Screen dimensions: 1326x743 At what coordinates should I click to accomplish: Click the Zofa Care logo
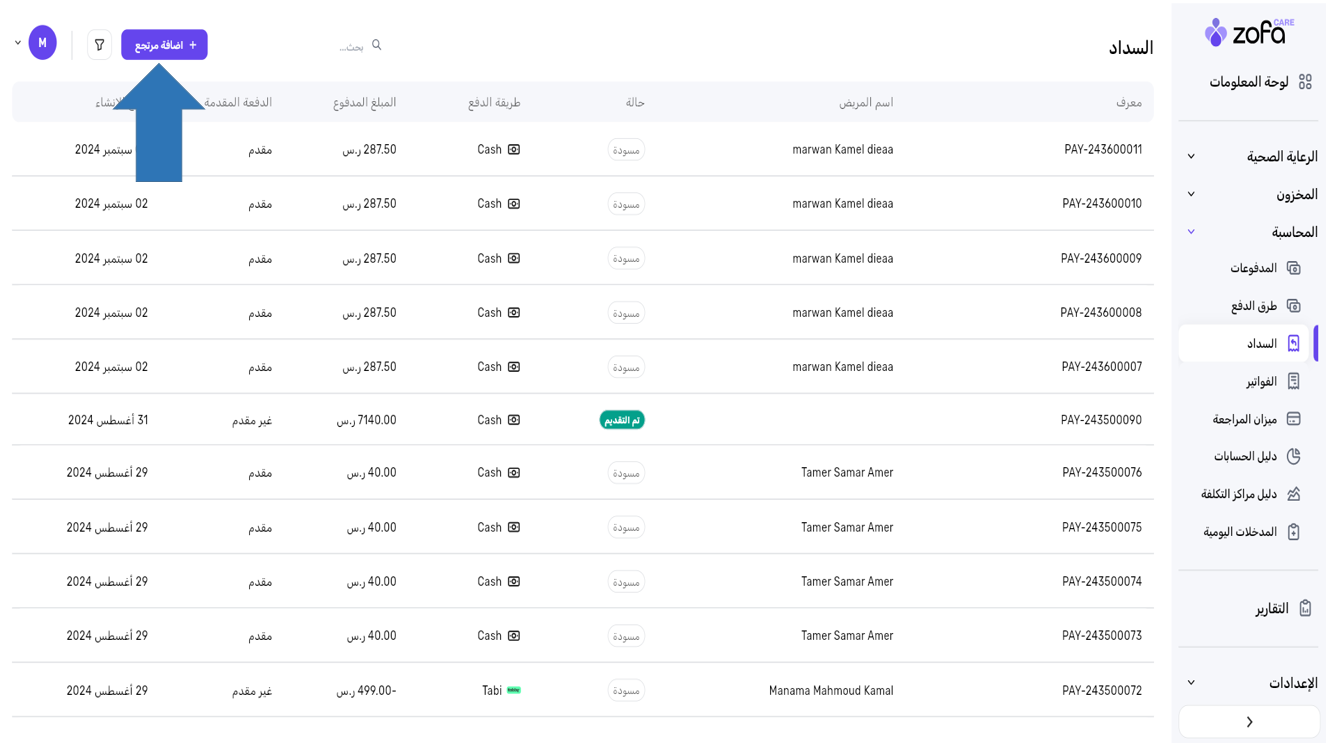(x=1248, y=33)
